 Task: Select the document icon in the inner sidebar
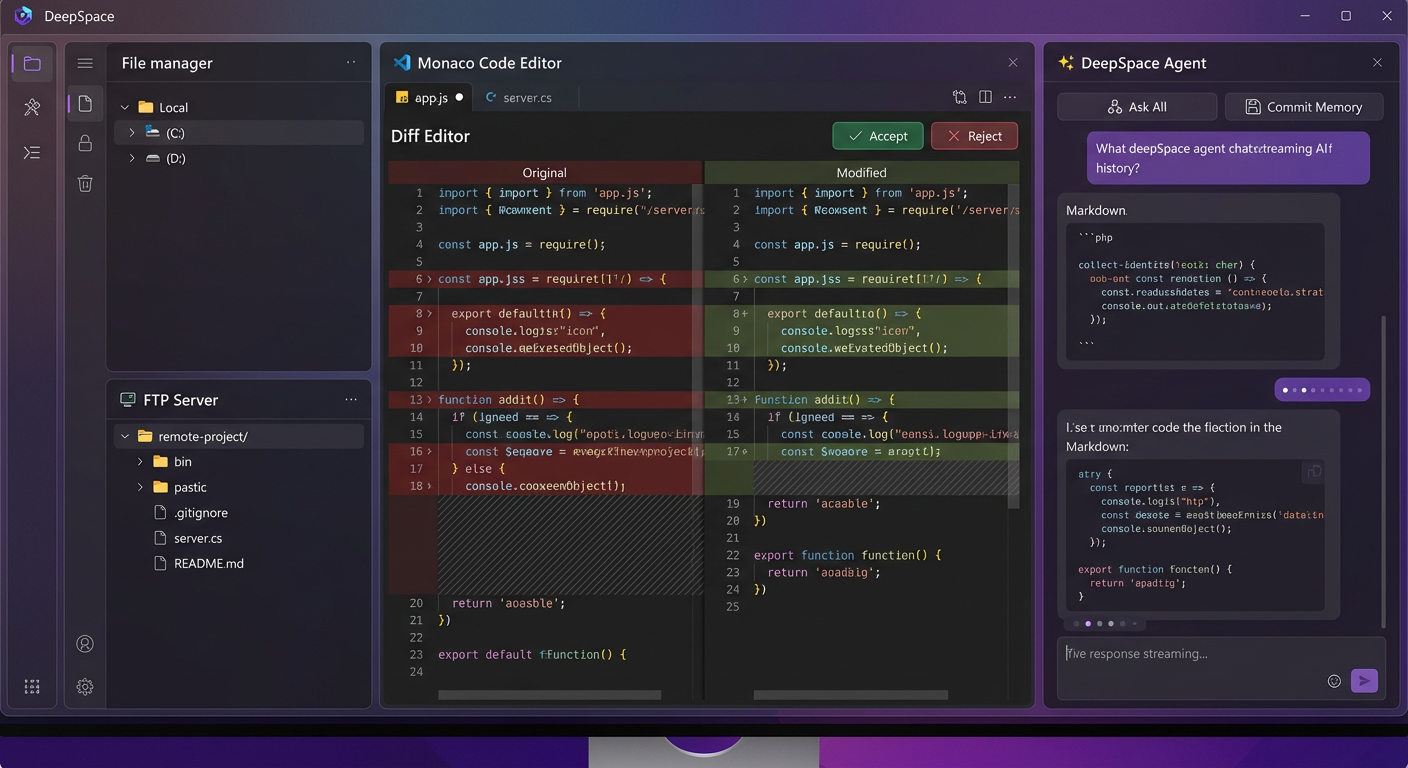[85, 104]
